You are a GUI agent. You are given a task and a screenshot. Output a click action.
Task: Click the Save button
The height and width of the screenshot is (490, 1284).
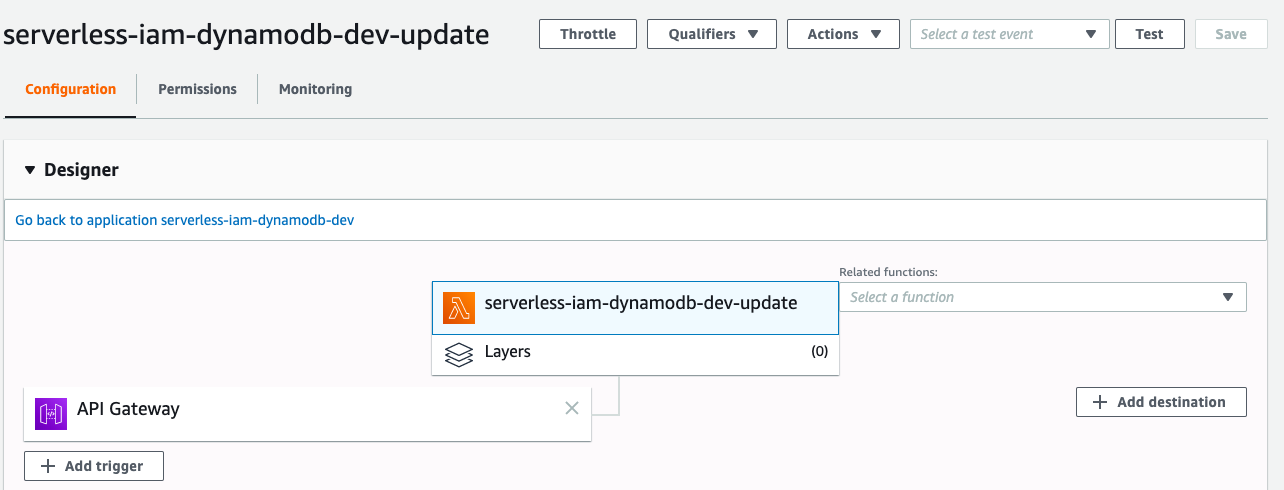1231,34
